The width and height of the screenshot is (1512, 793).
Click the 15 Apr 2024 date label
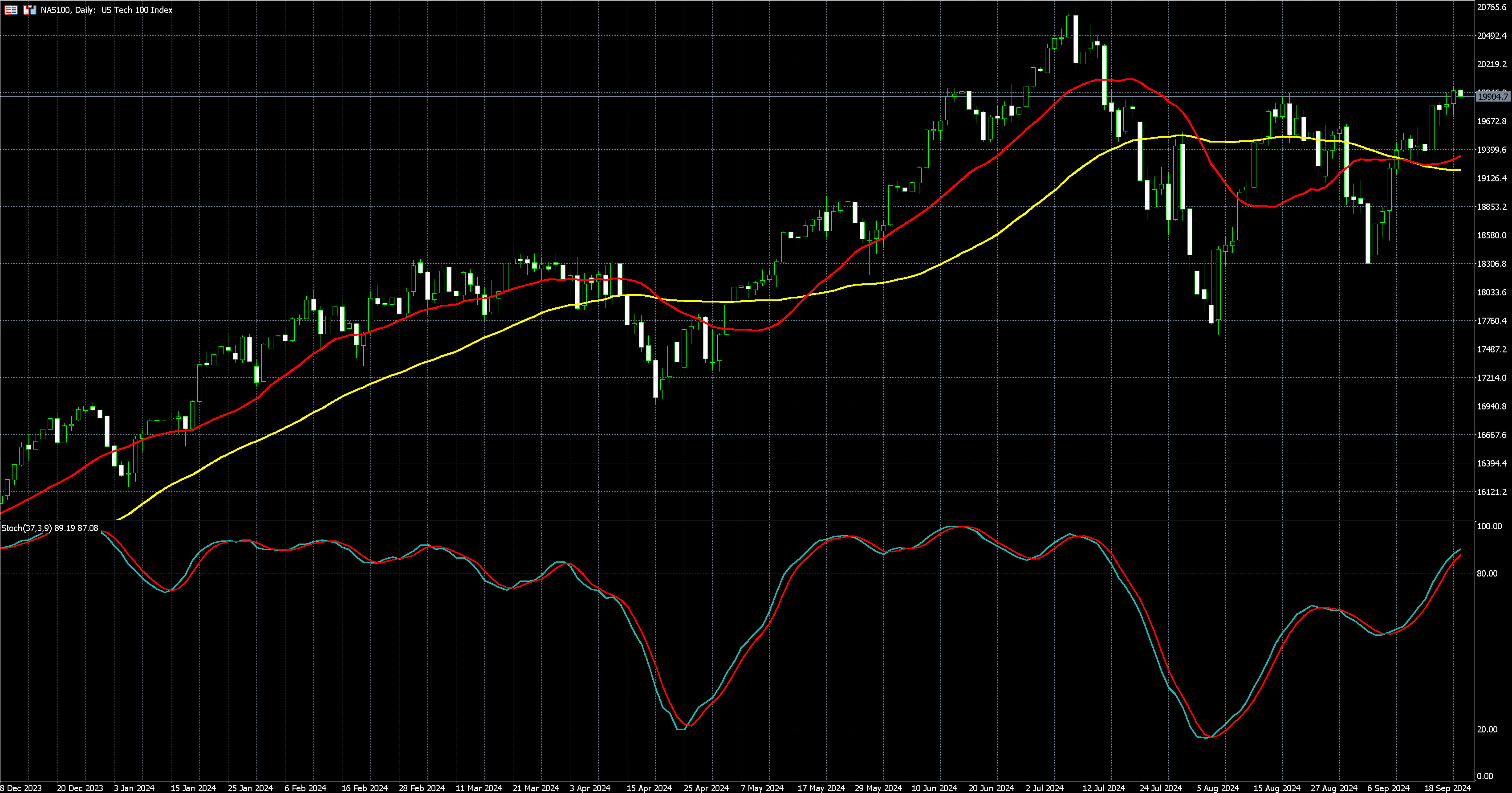pyautogui.click(x=649, y=788)
